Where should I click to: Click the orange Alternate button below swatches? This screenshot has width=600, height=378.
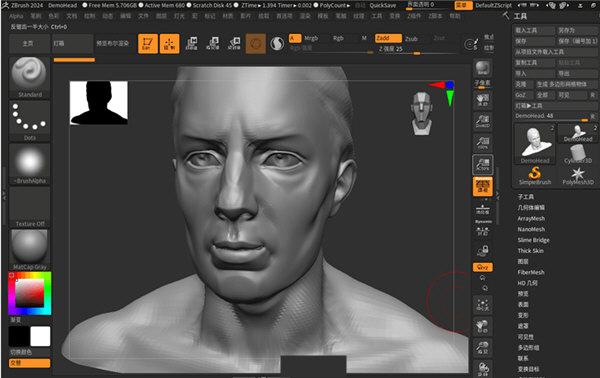(29, 363)
